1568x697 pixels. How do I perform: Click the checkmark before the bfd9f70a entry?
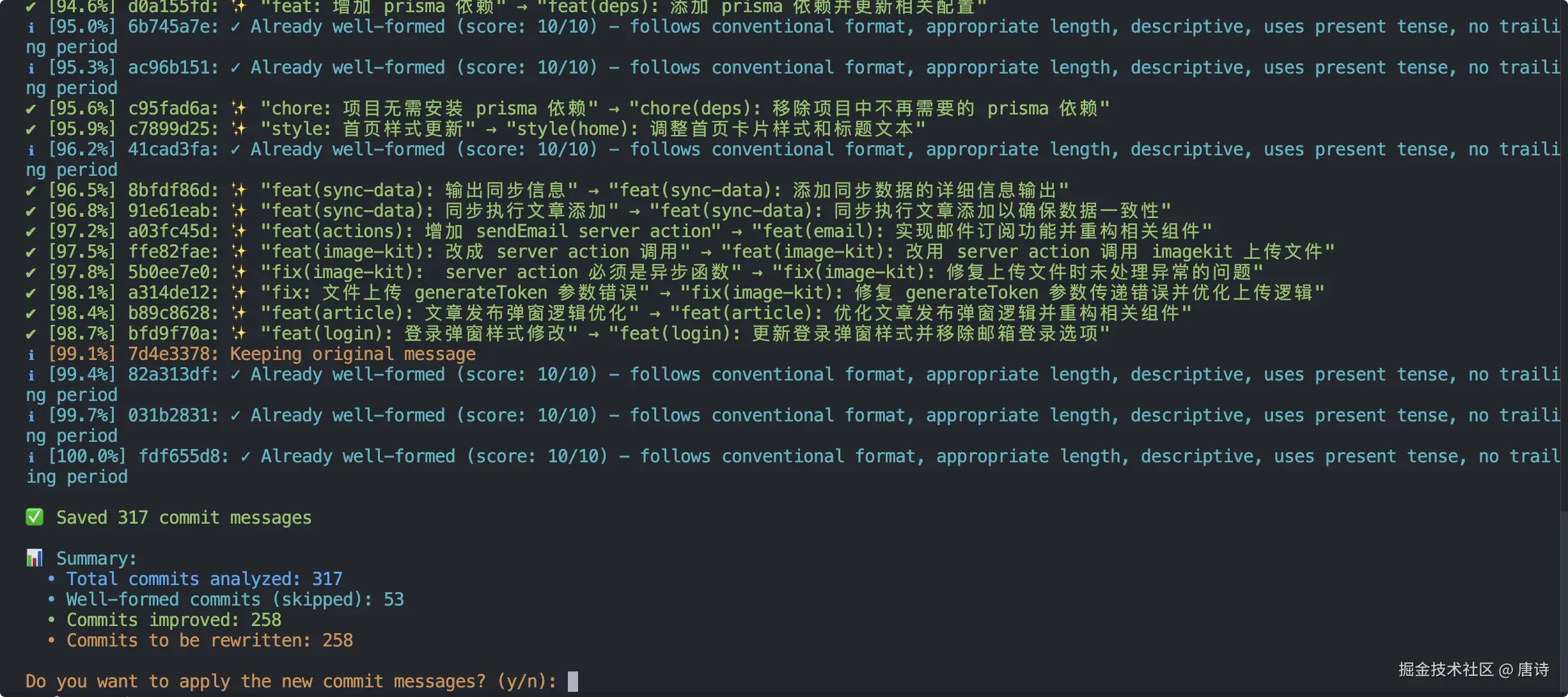(31, 333)
